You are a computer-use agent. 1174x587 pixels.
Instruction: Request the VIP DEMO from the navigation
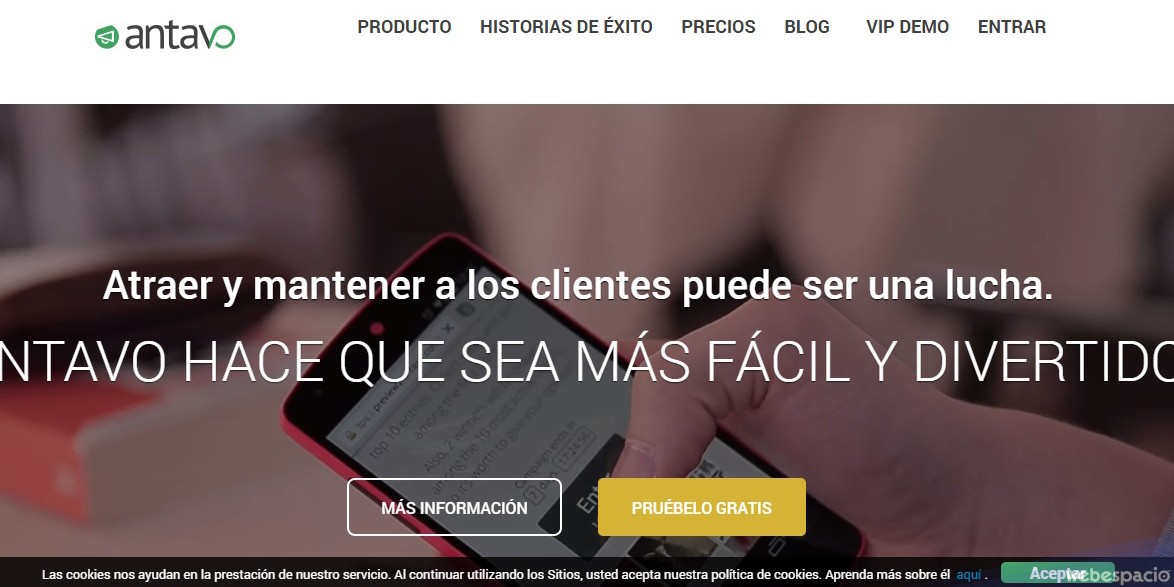pos(907,27)
